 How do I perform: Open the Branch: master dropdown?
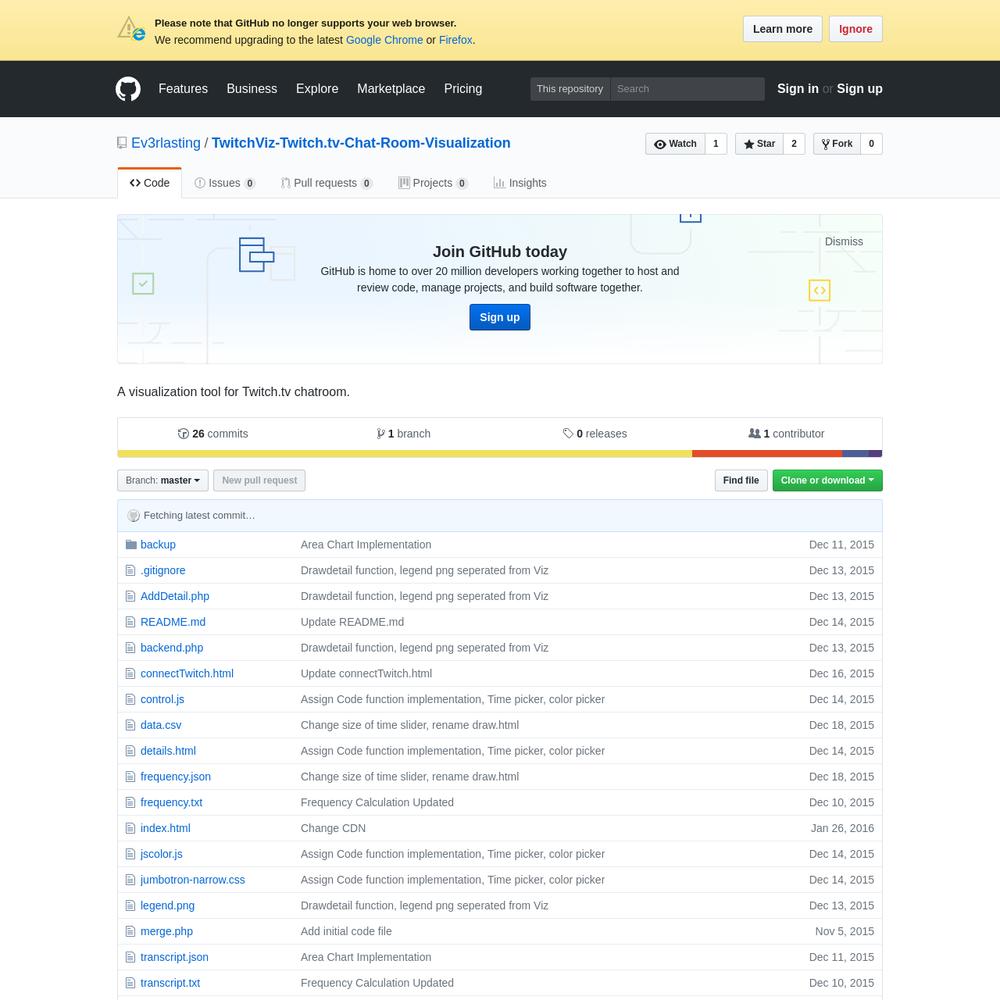[x=163, y=480]
